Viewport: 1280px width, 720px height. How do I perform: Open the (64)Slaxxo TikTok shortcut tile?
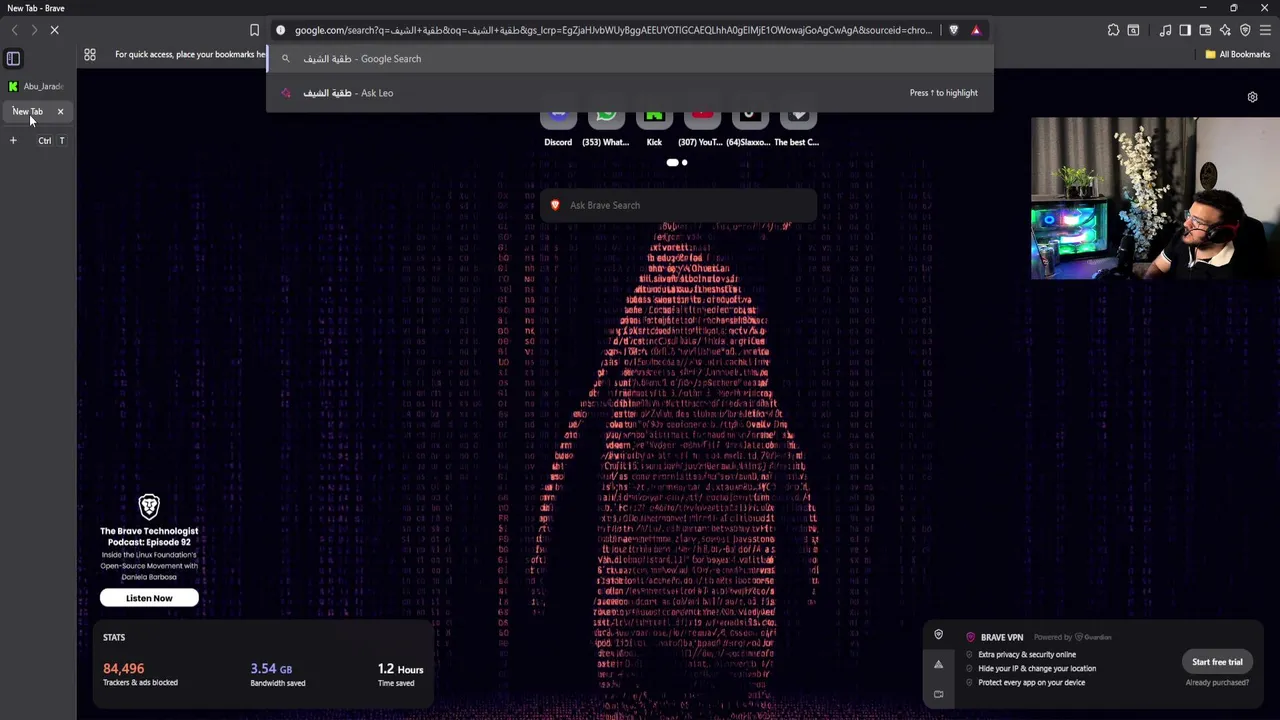click(x=749, y=129)
